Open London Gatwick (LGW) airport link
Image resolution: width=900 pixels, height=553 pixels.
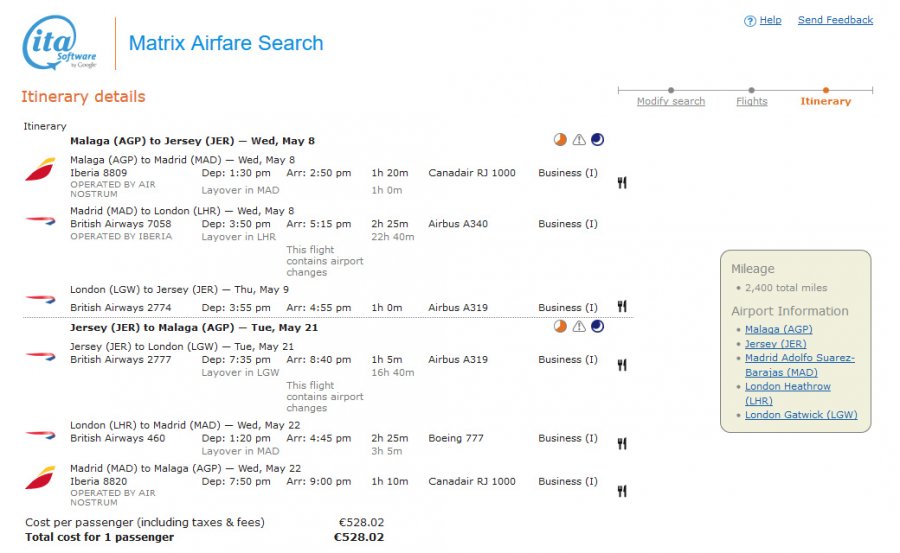point(801,415)
